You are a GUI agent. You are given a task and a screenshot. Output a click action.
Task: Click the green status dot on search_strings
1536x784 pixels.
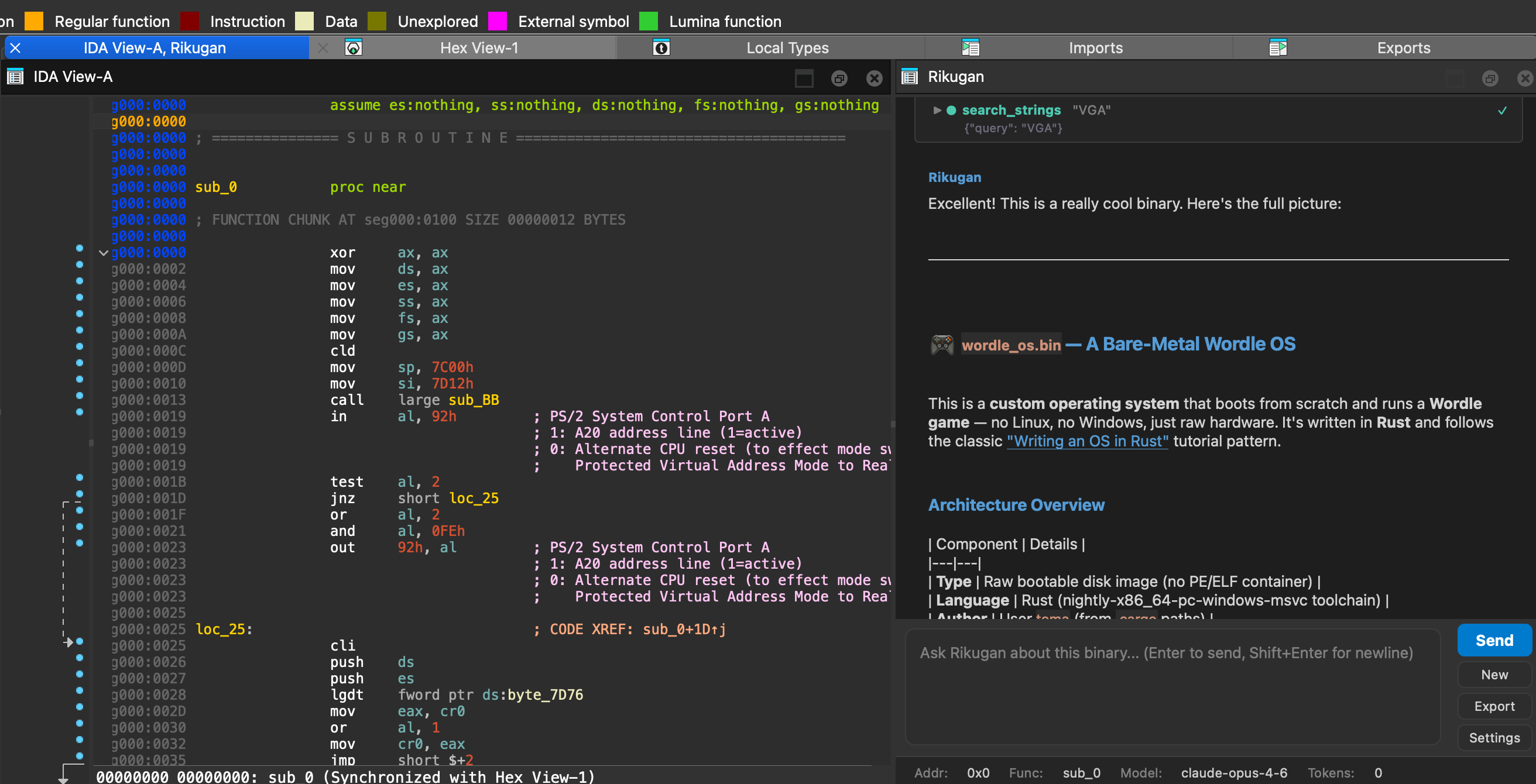(951, 109)
